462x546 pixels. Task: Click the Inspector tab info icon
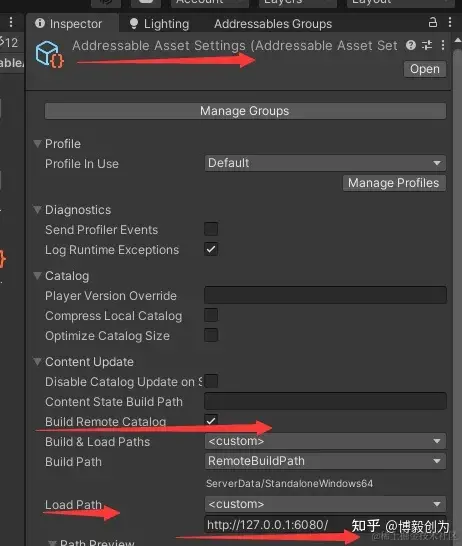click(x=40, y=23)
